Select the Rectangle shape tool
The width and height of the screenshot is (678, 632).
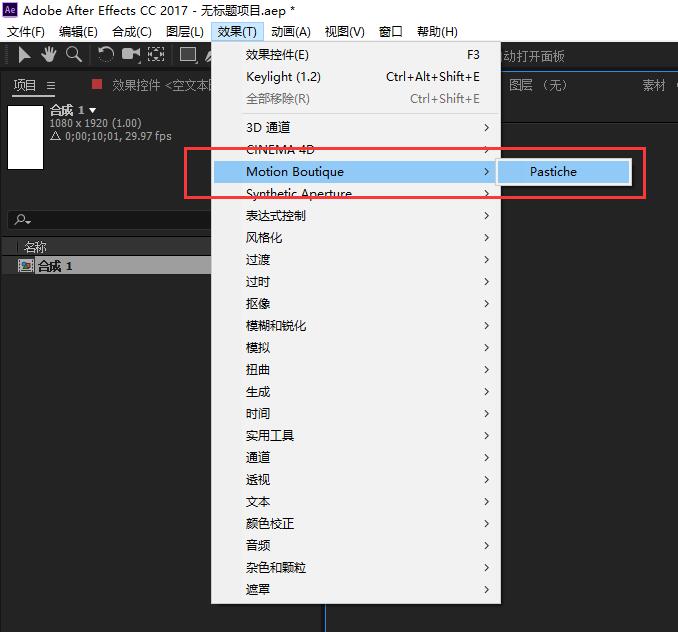[x=188, y=54]
